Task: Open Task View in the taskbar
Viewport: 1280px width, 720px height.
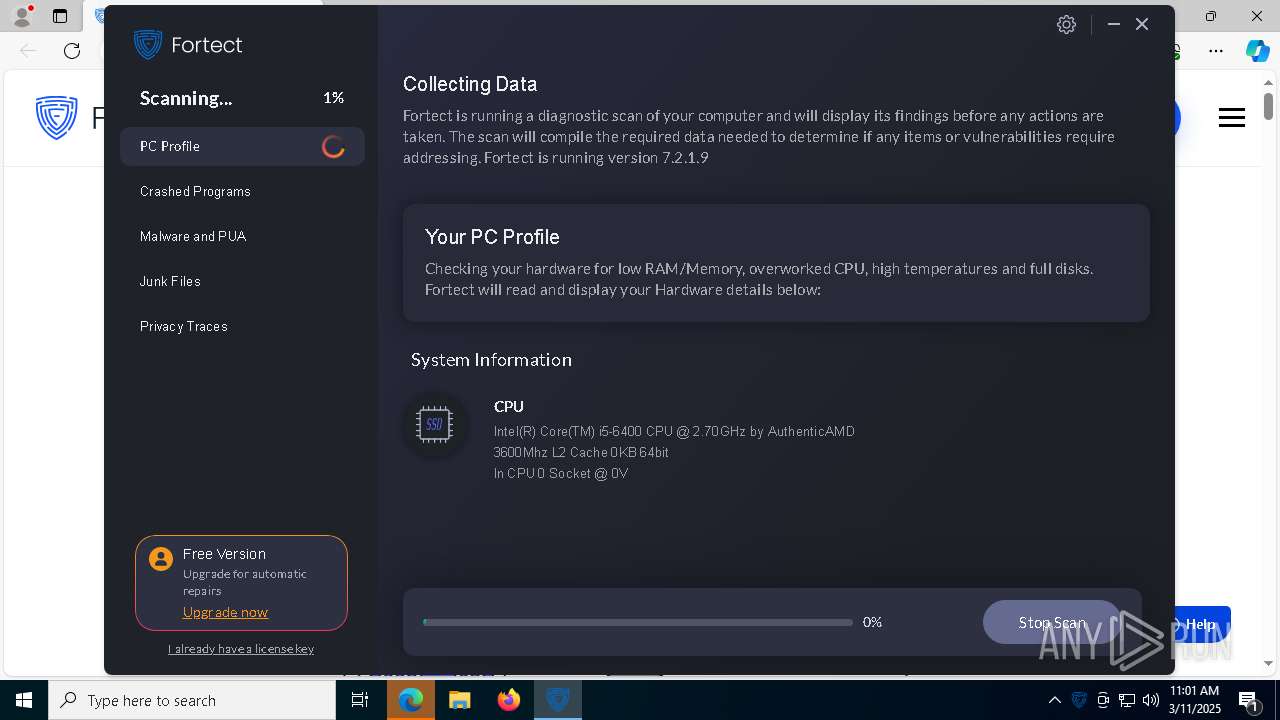Action: 360,700
